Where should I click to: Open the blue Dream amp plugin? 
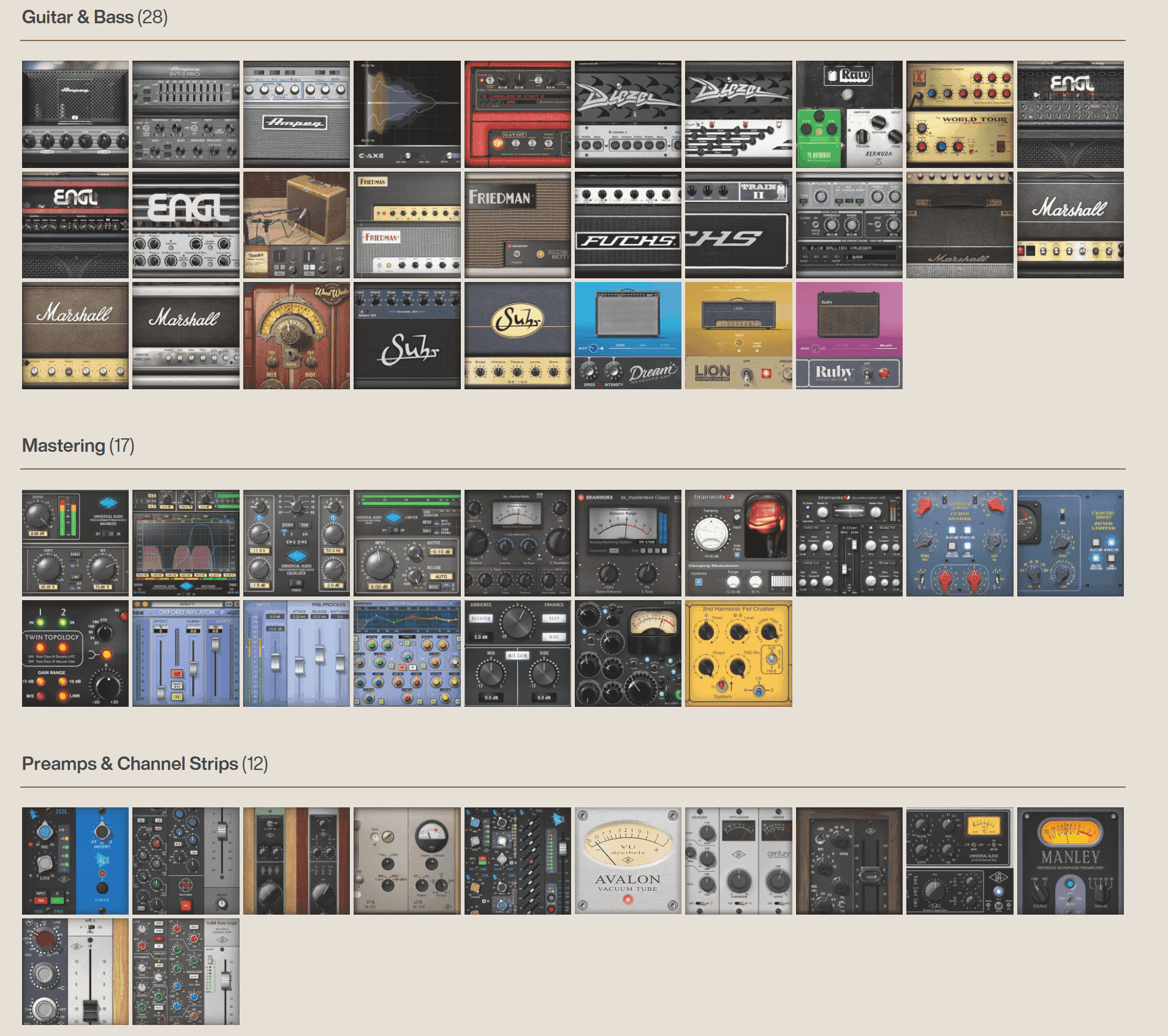point(628,335)
